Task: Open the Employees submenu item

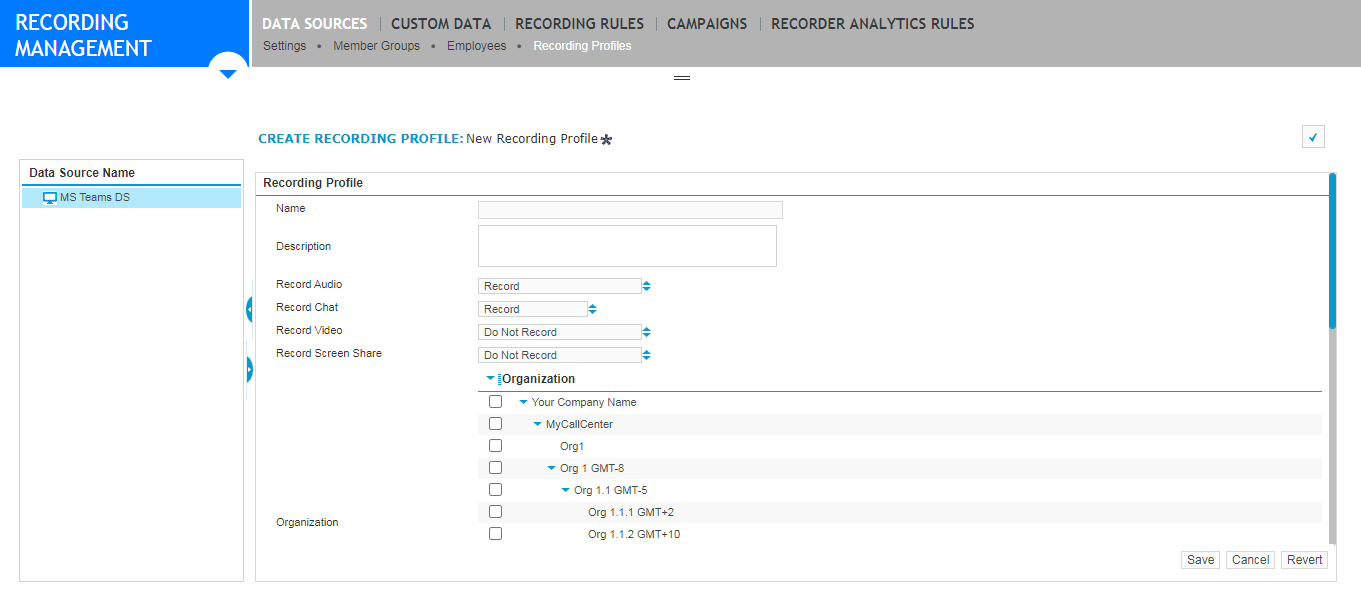Action: click(x=476, y=46)
